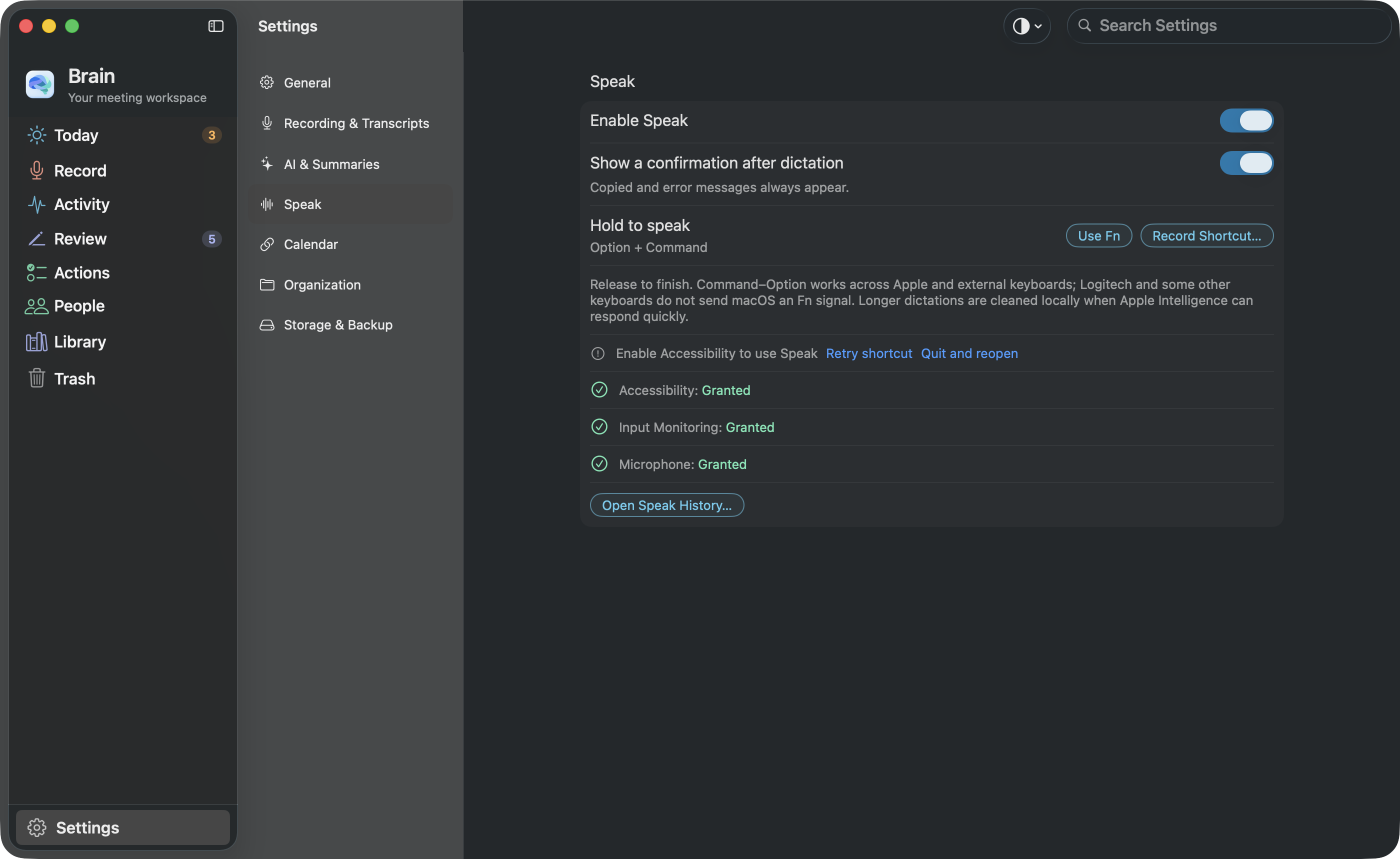
Task: Click the Use Fn button
Action: pos(1099,236)
